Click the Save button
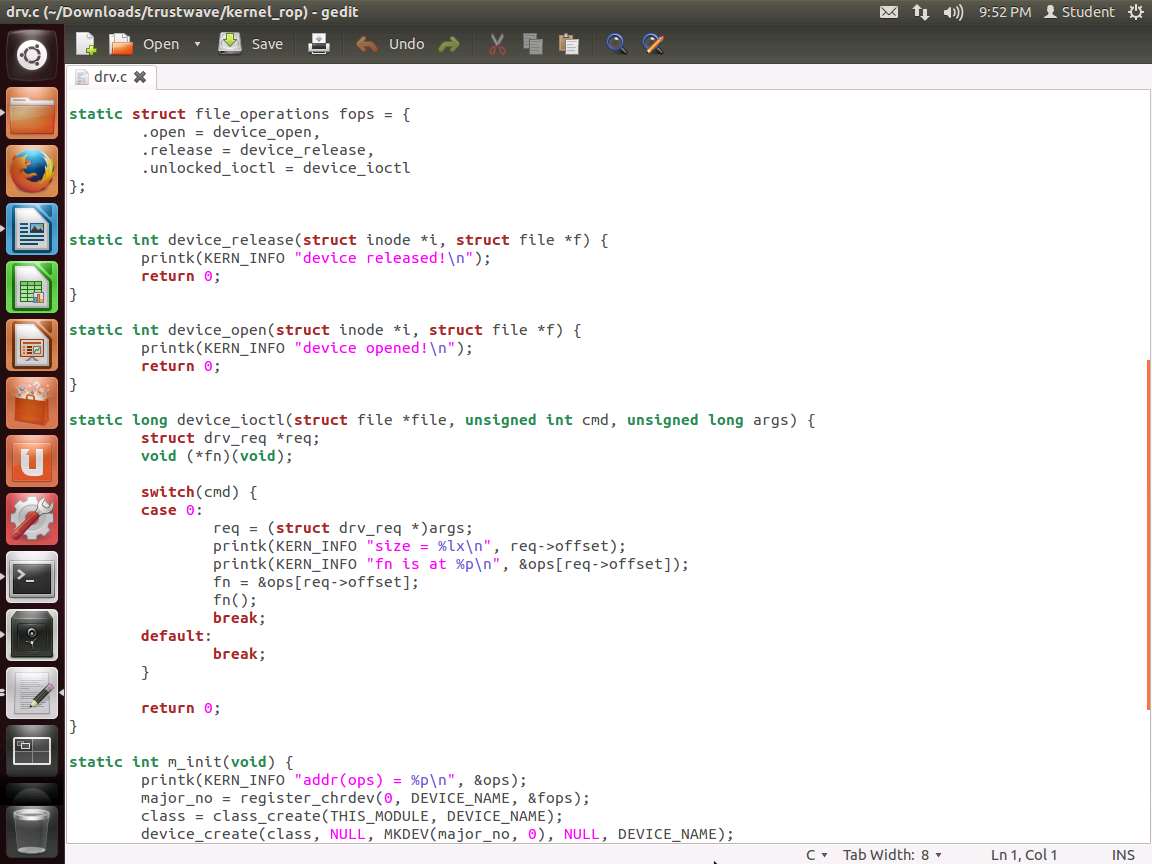The width and height of the screenshot is (1152, 864). [x=251, y=44]
